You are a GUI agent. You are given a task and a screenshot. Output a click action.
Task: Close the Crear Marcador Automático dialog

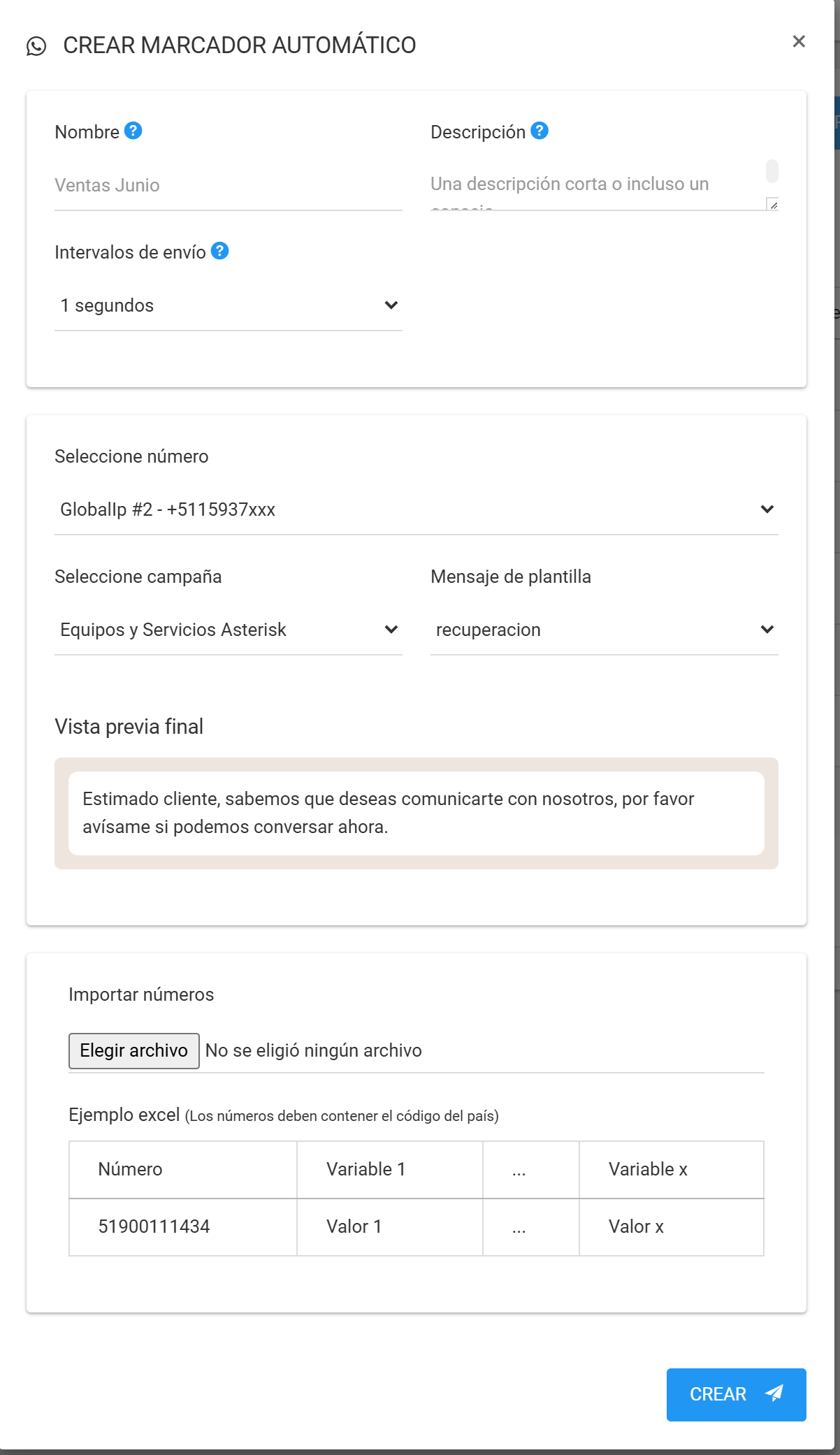799,41
